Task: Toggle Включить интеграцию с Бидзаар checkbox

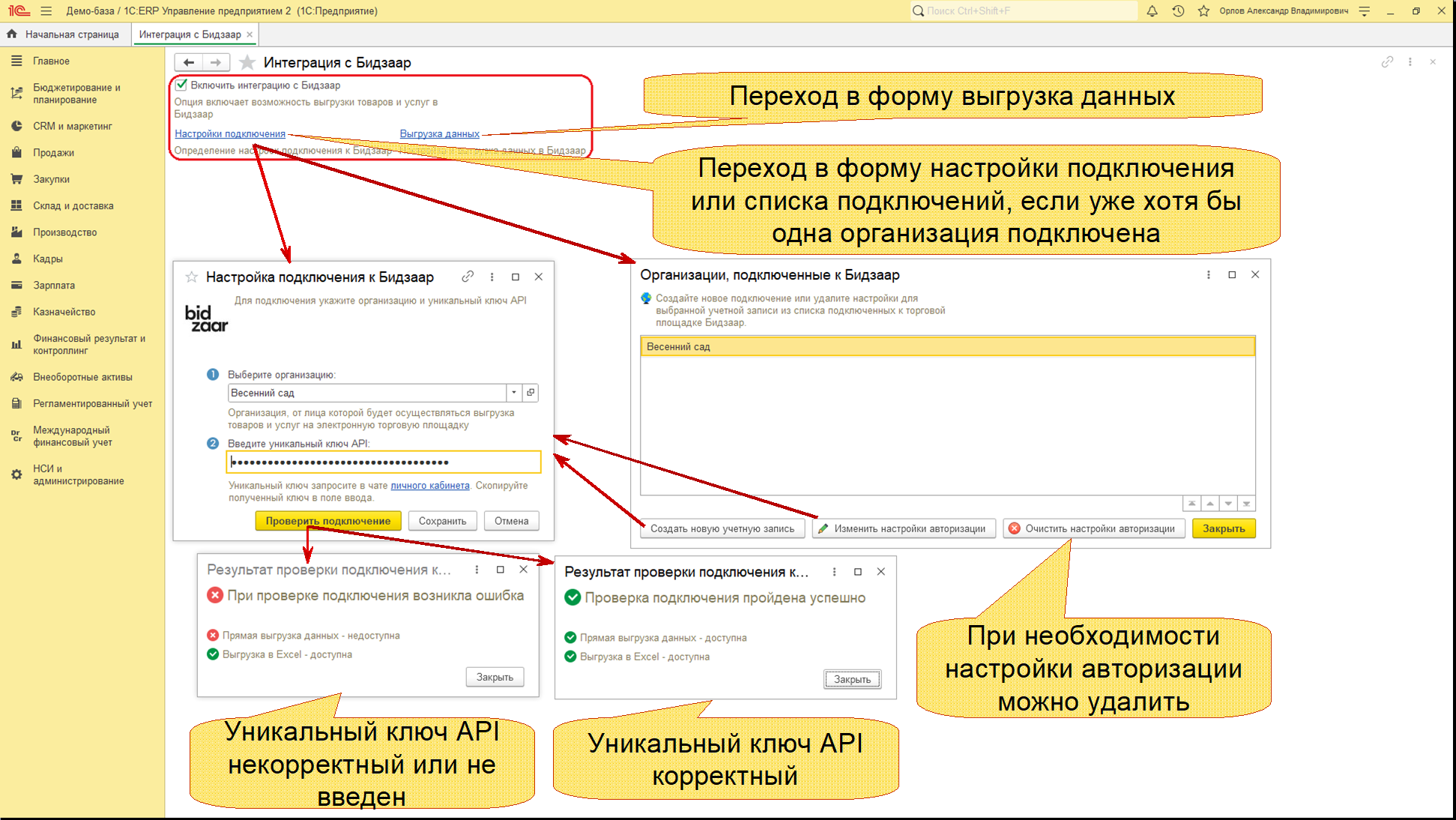Action: [181, 85]
